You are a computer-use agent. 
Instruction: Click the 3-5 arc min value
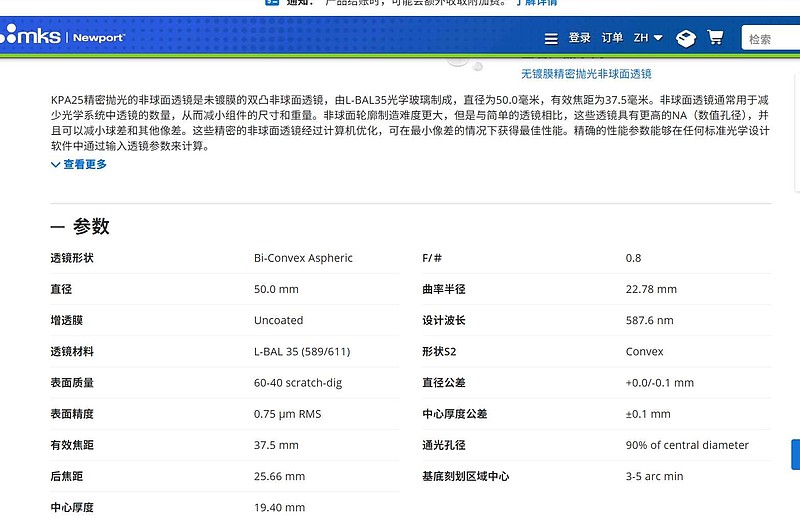(654, 476)
